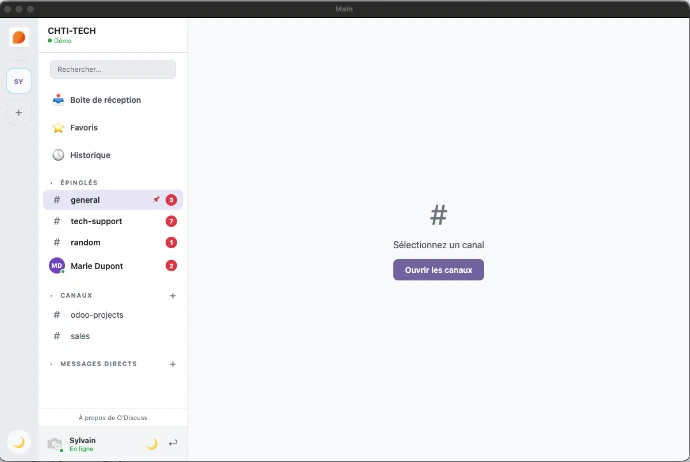Click the orange workspace logo icon

coord(18,37)
